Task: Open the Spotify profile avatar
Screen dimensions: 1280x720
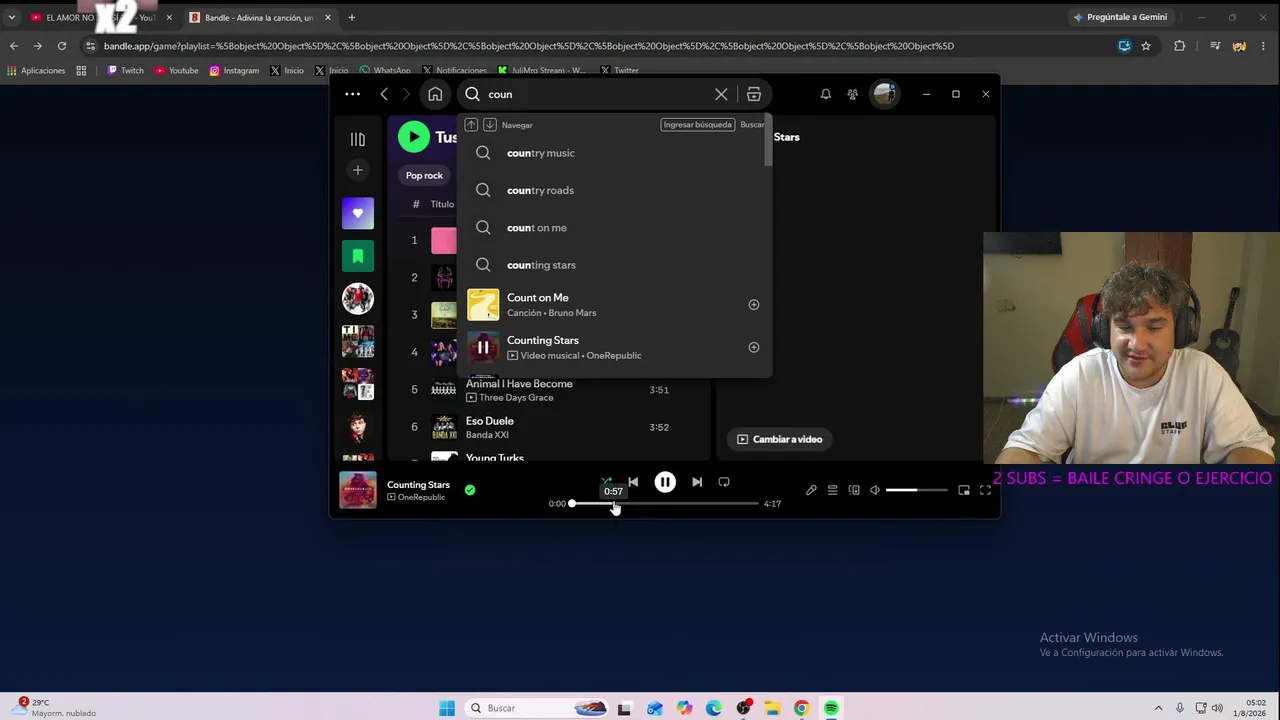Action: tap(884, 94)
